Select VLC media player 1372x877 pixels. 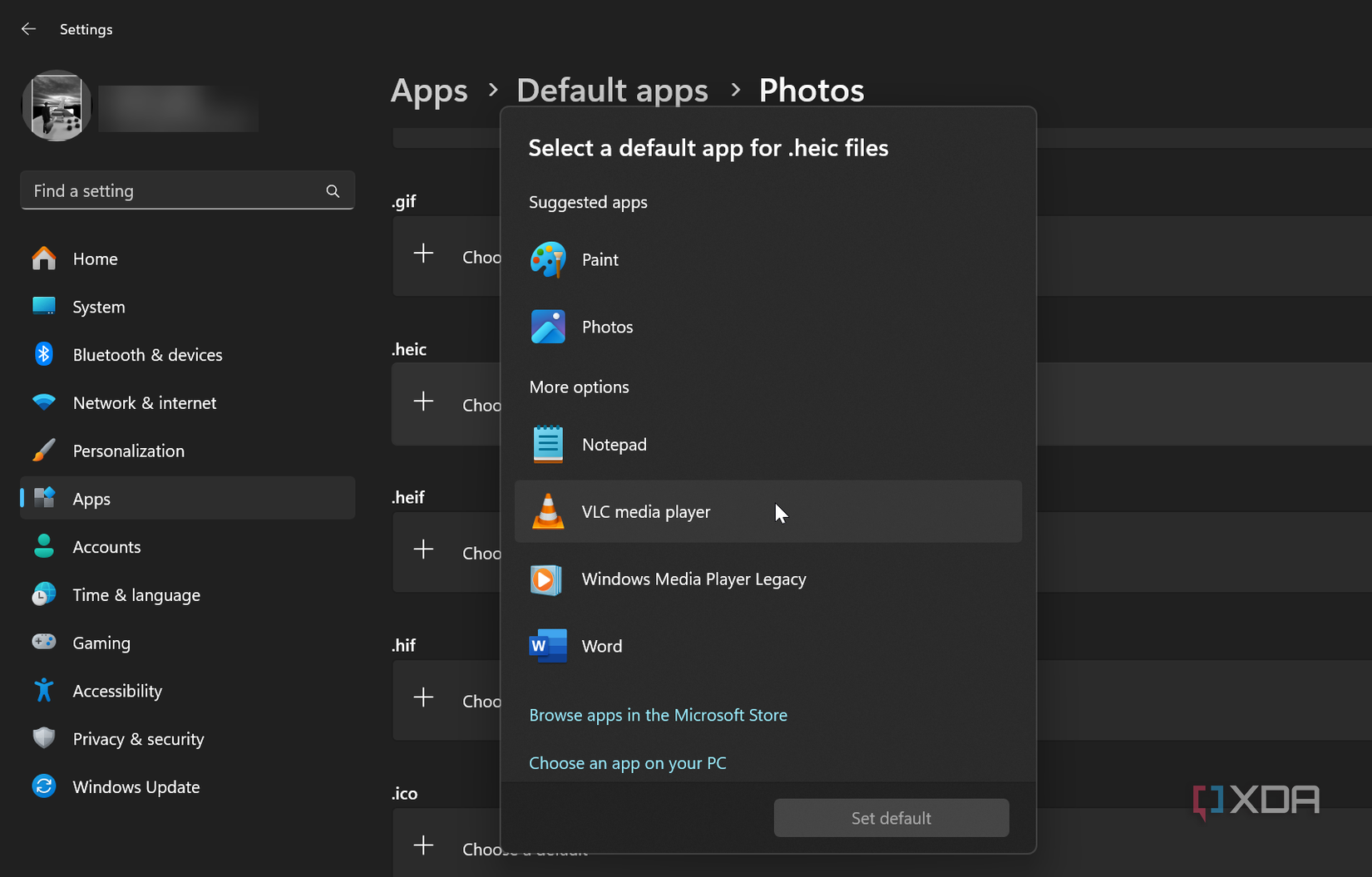coord(645,511)
